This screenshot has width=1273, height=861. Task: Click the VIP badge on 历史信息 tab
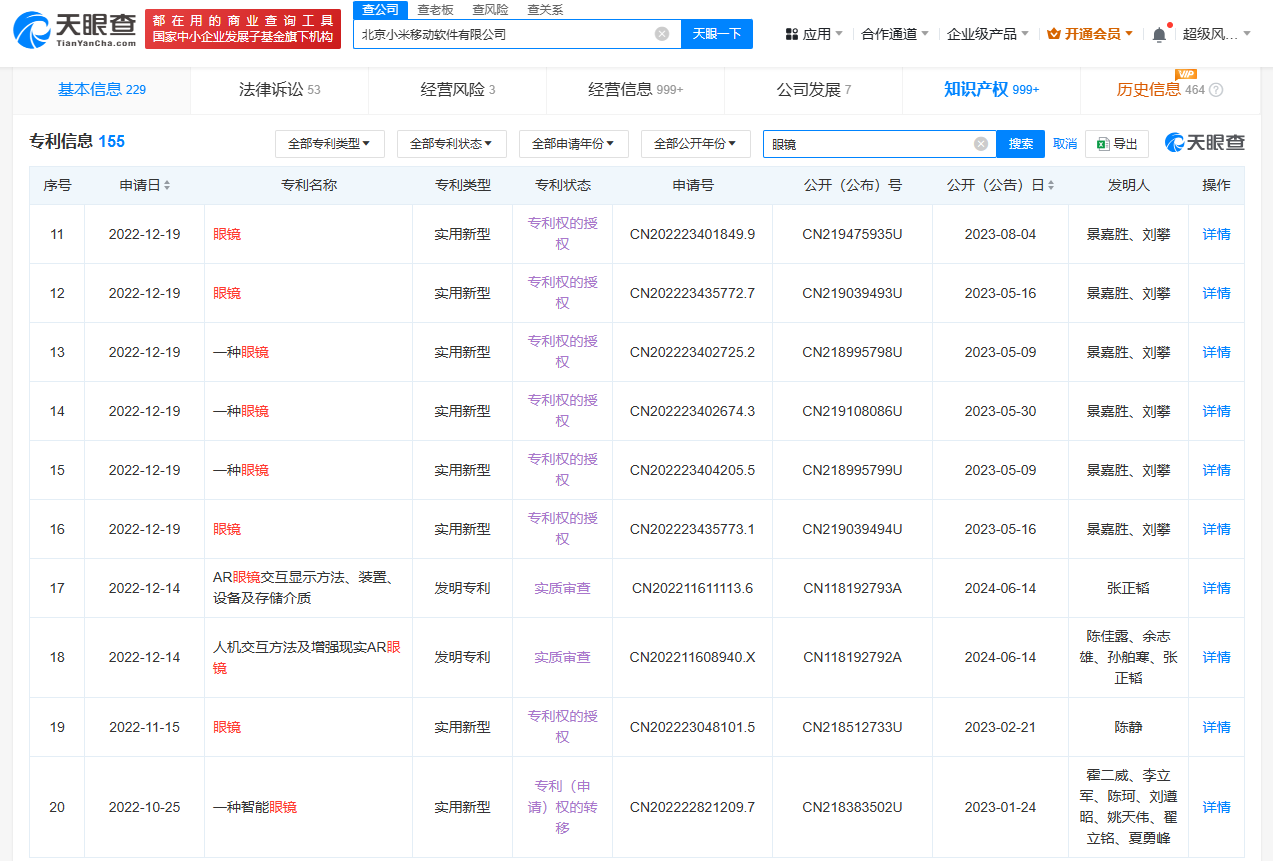pyautogui.click(x=1186, y=75)
